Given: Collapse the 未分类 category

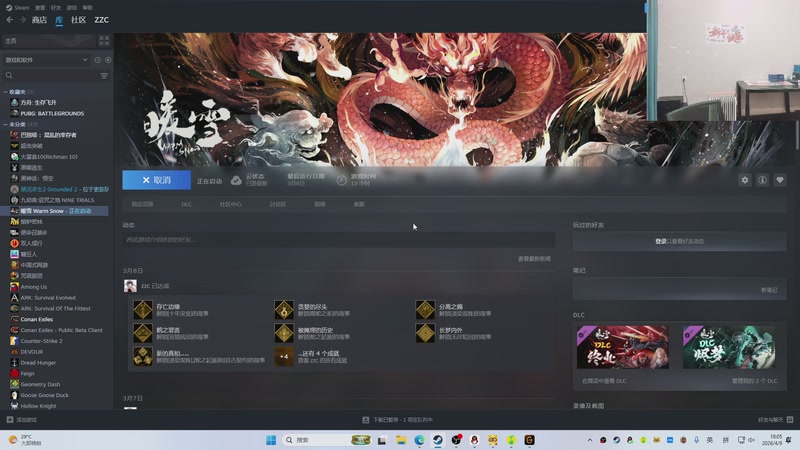Looking at the screenshot, I should 6,124.
